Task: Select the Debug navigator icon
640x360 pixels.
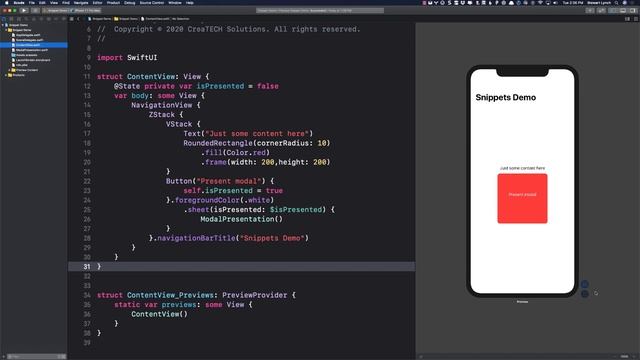Action: 49,19
